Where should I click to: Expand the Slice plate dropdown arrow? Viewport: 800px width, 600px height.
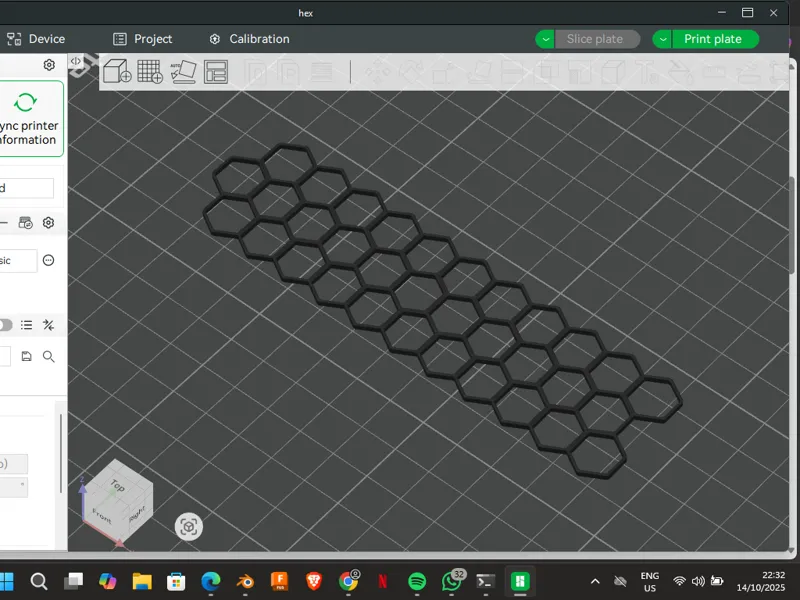coord(545,39)
